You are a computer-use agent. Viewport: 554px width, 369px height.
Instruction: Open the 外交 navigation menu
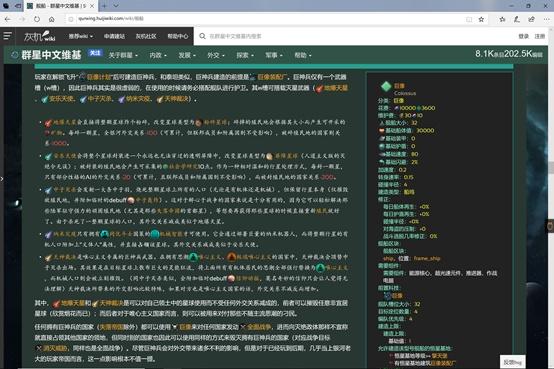216,55
